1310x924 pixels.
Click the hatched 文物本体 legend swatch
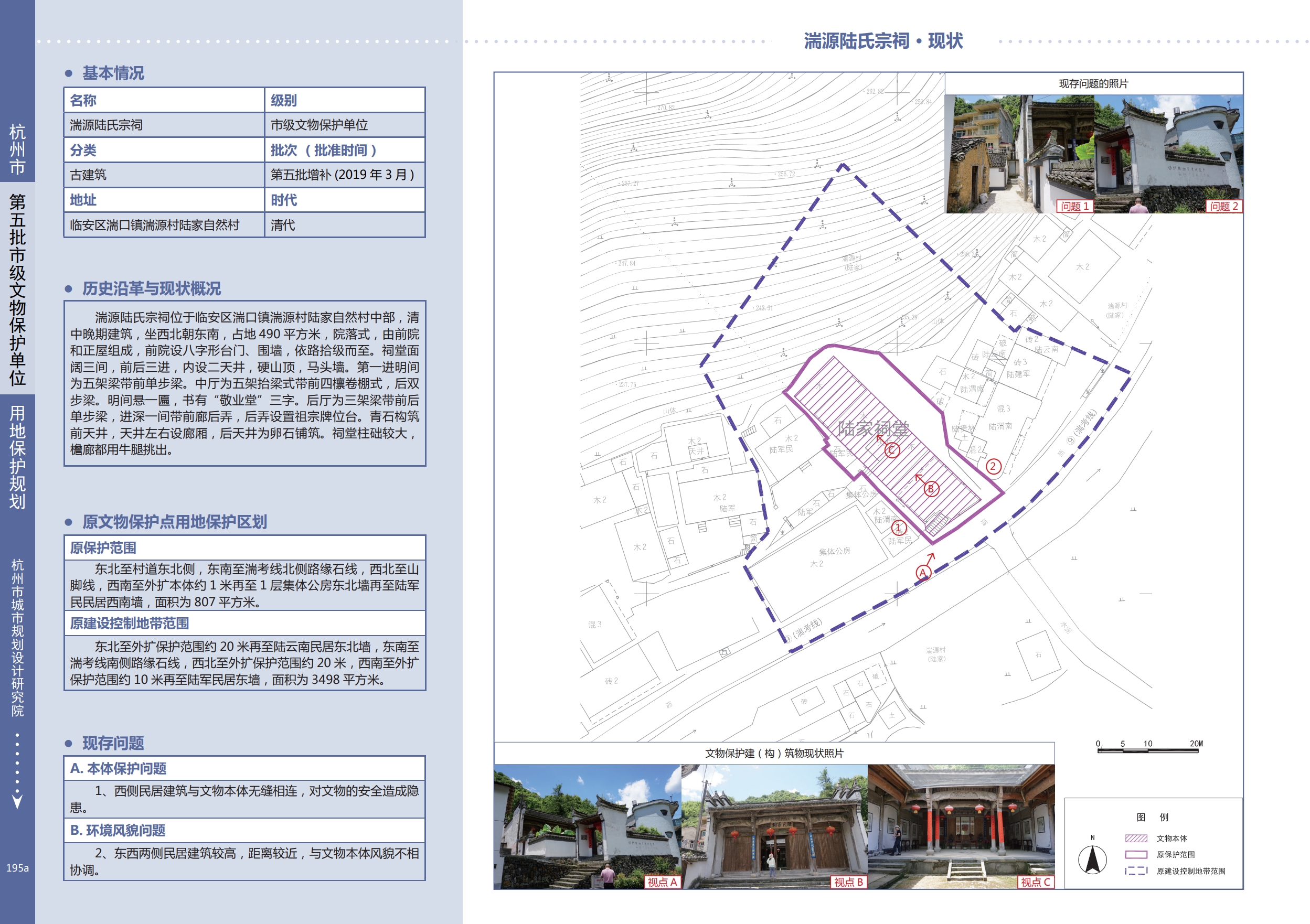coord(1135,838)
